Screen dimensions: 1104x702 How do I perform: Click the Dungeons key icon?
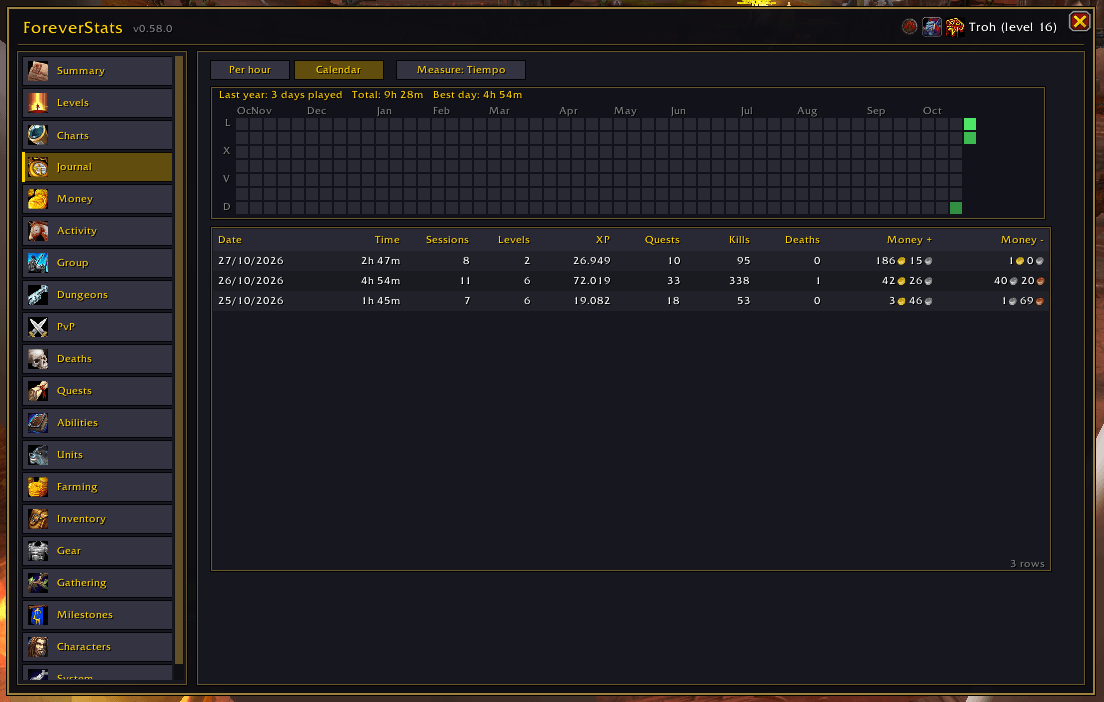tap(38, 295)
